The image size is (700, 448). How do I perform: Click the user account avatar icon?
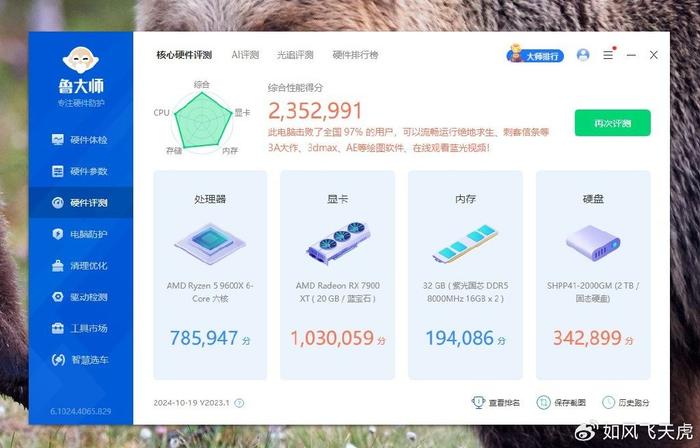(583, 55)
